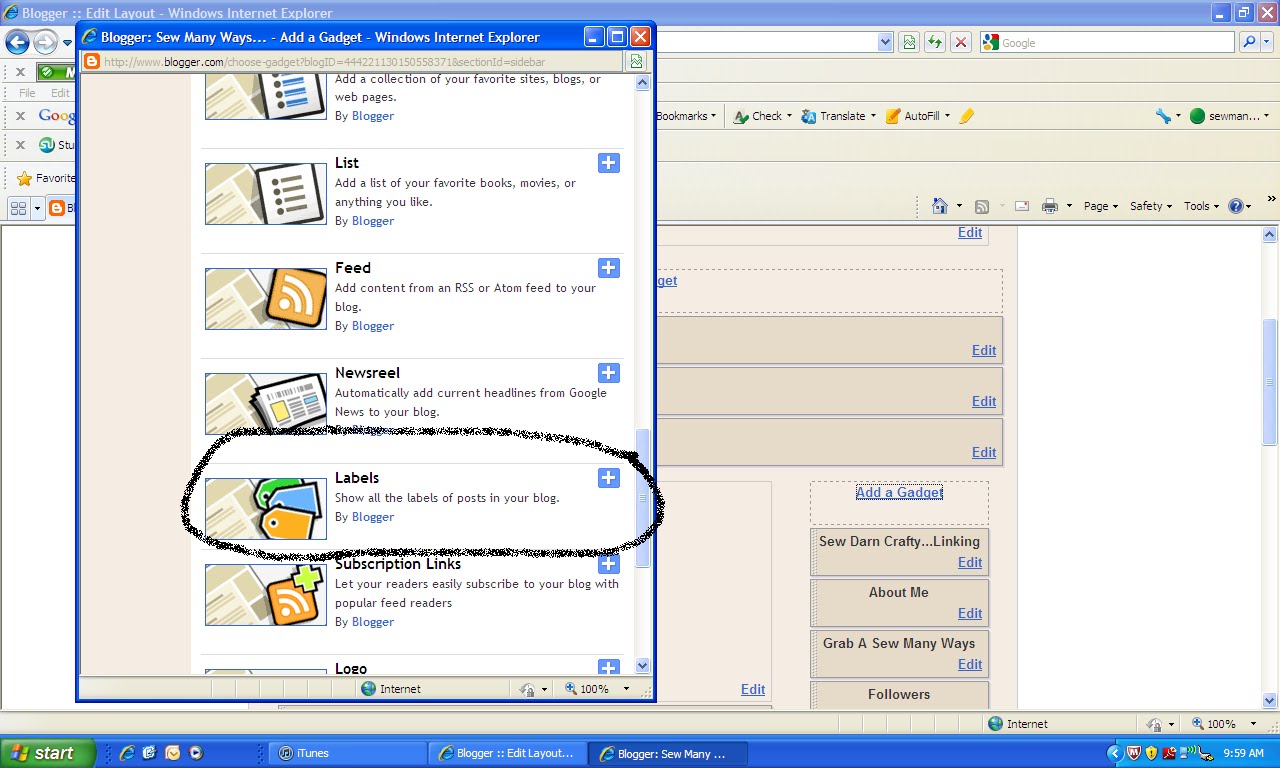Click the RSS feeds icon in the command bar
This screenshot has height=768, width=1280.
point(982,206)
